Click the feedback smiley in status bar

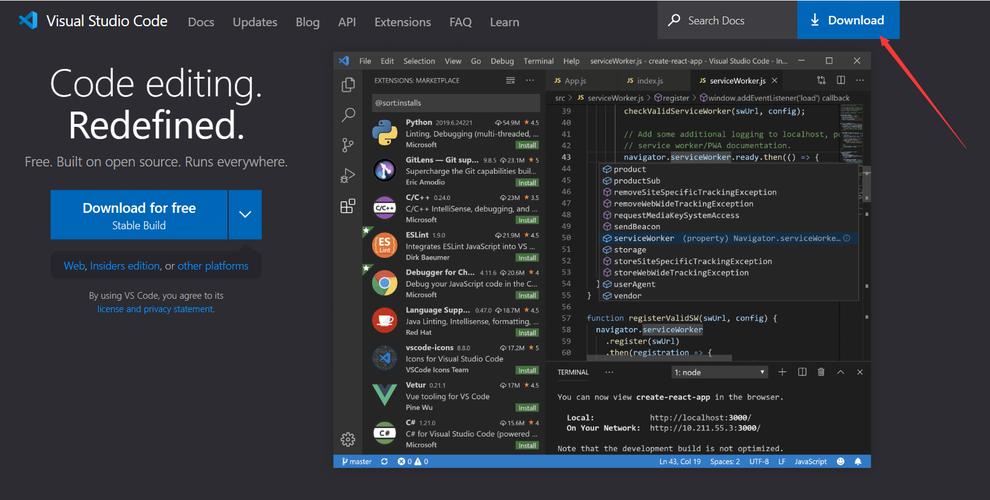coord(840,461)
